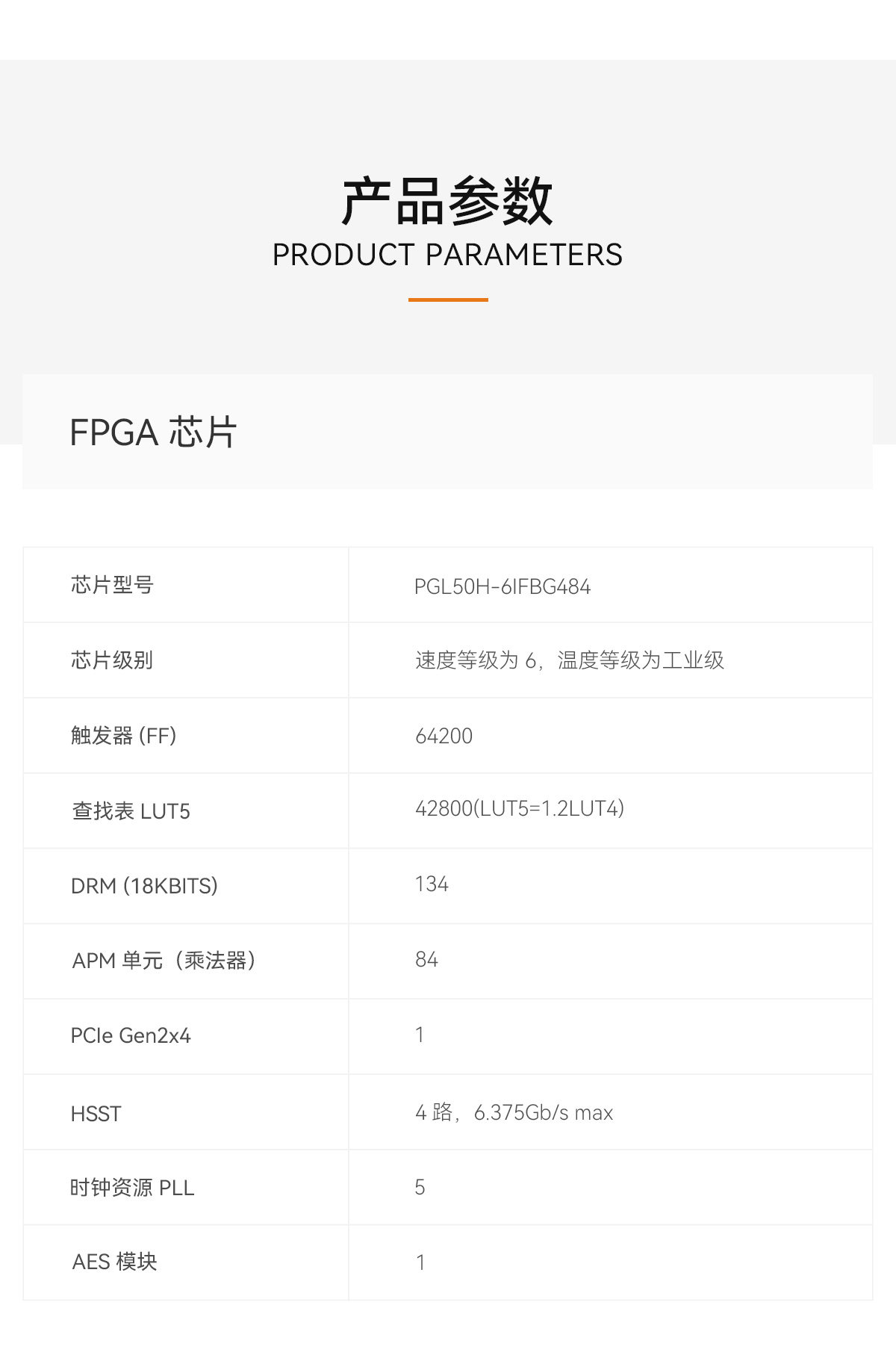Click the DRM (18KBITS) label

pyautogui.click(x=144, y=886)
